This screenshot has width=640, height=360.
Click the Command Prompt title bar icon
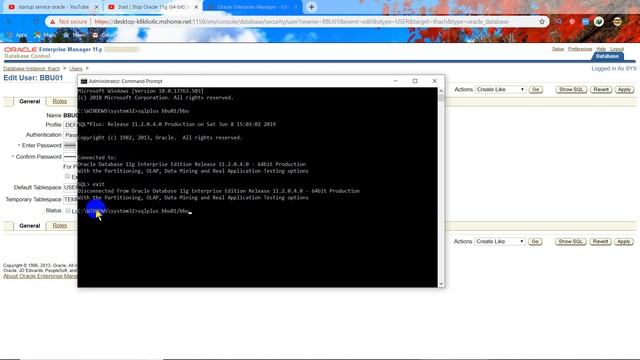(x=84, y=81)
